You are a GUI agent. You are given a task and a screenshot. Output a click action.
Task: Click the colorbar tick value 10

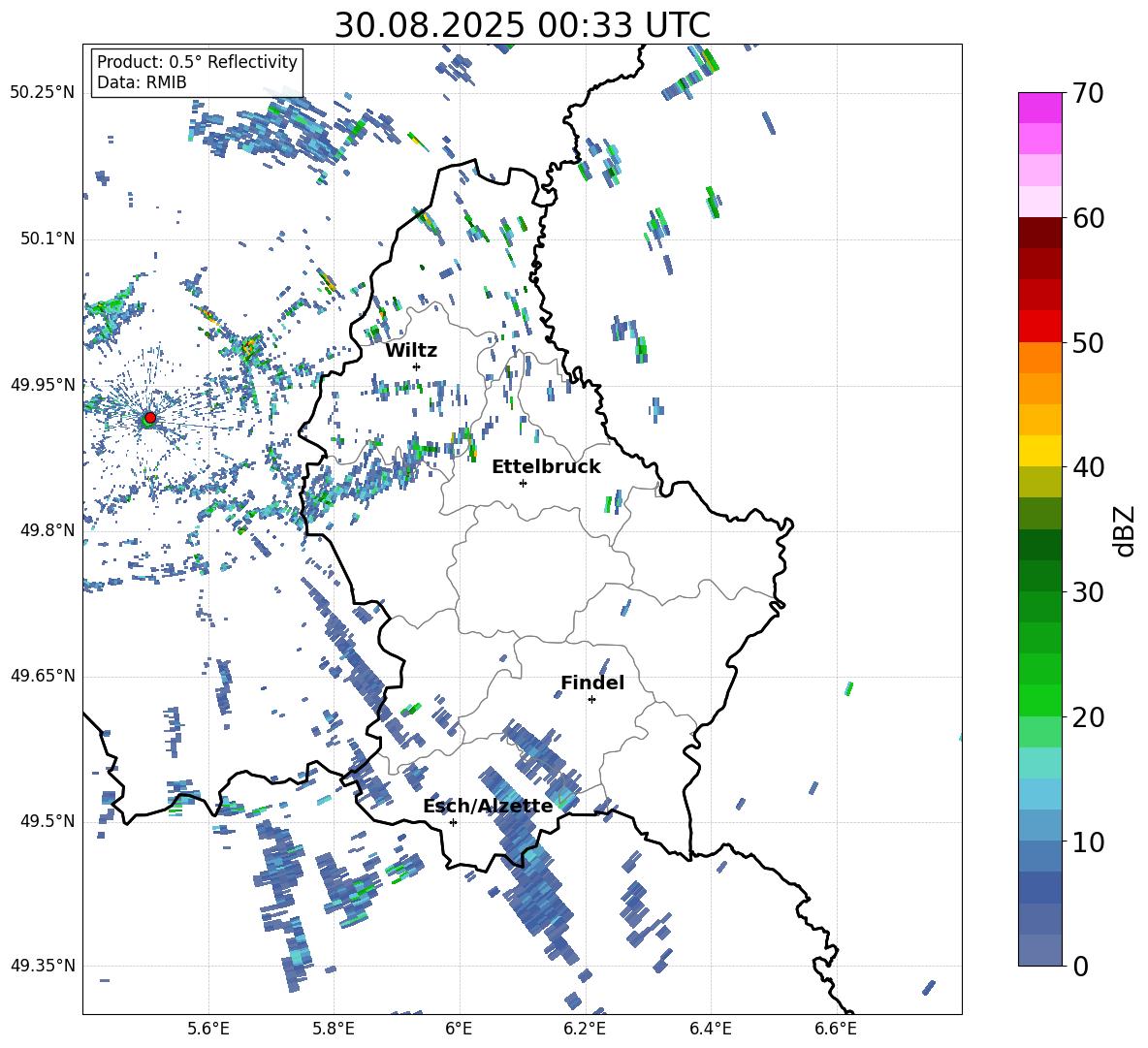[x=1088, y=842]
